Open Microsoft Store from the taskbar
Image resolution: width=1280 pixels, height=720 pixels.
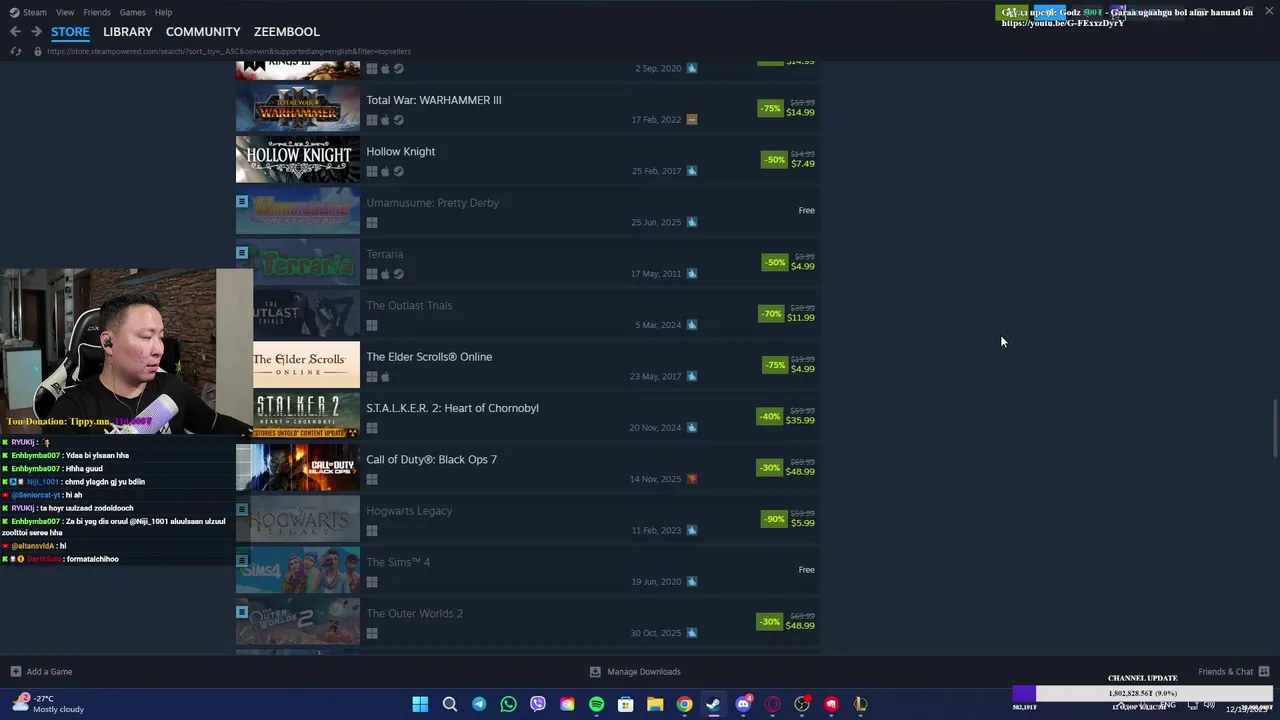tap(626, 704)
